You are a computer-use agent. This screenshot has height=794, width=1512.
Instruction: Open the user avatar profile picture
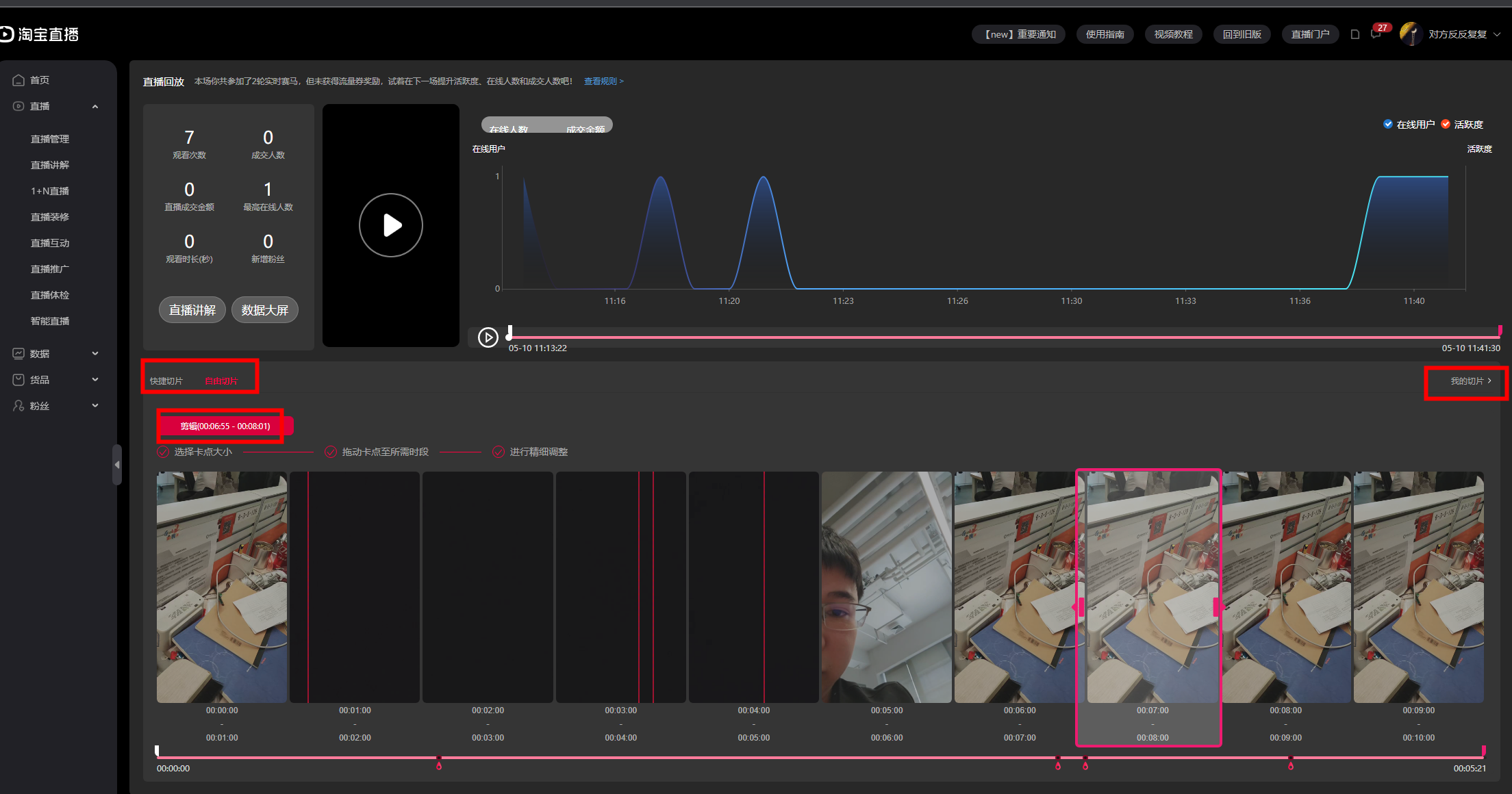click(x=1410, y=34)
